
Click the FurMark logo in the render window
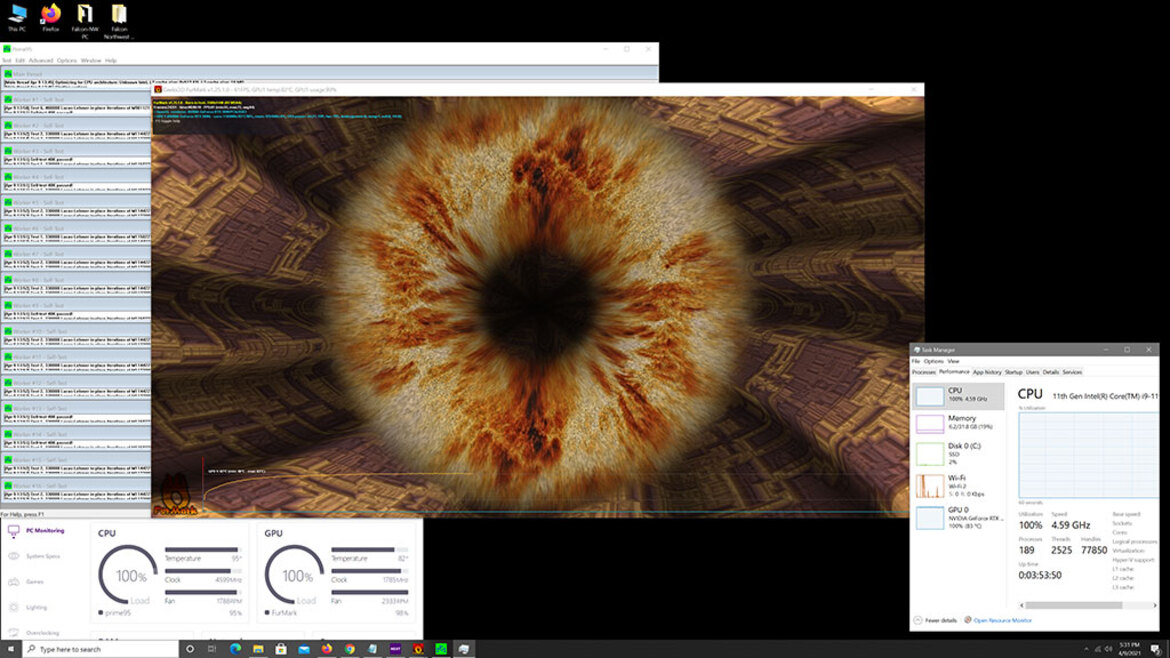(176, 495)
